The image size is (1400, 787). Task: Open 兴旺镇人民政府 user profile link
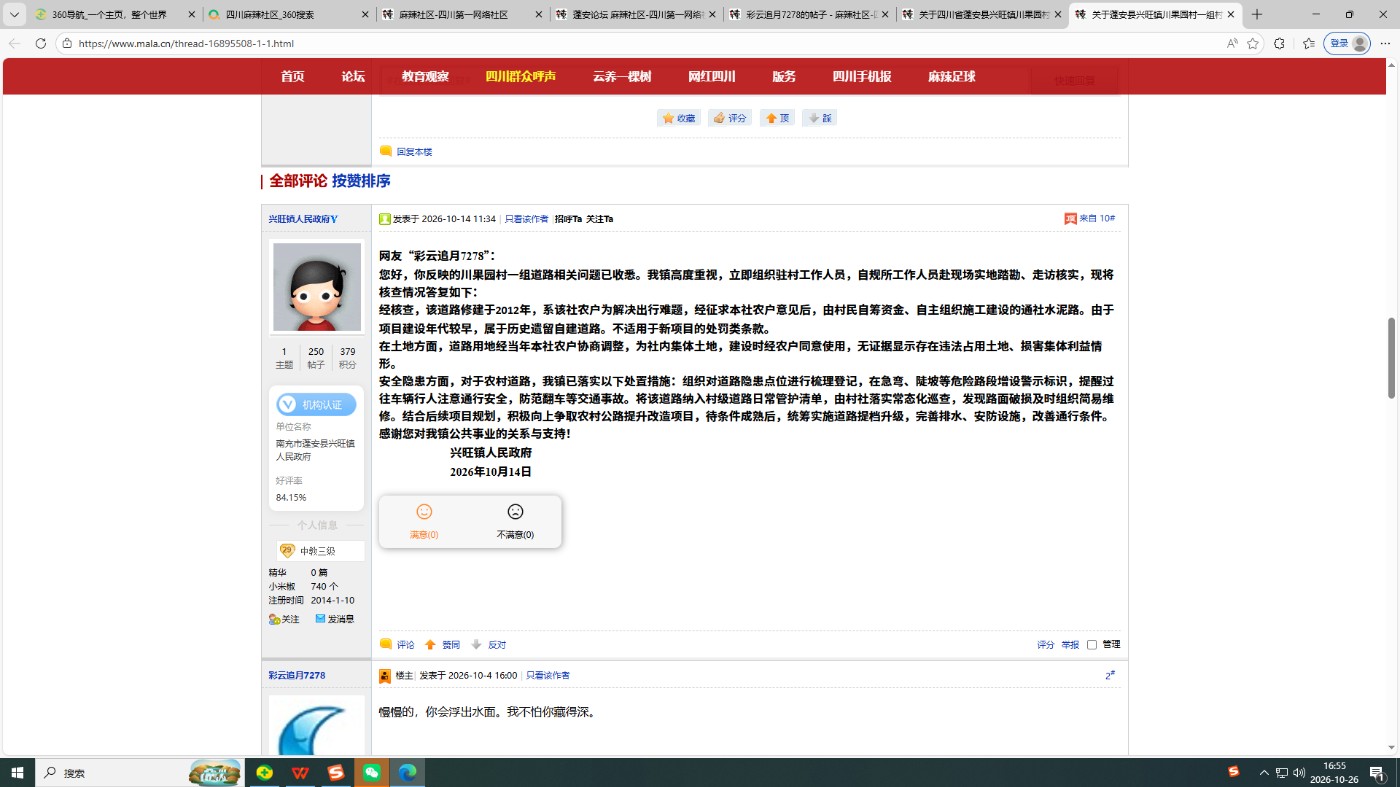[303, 219]
